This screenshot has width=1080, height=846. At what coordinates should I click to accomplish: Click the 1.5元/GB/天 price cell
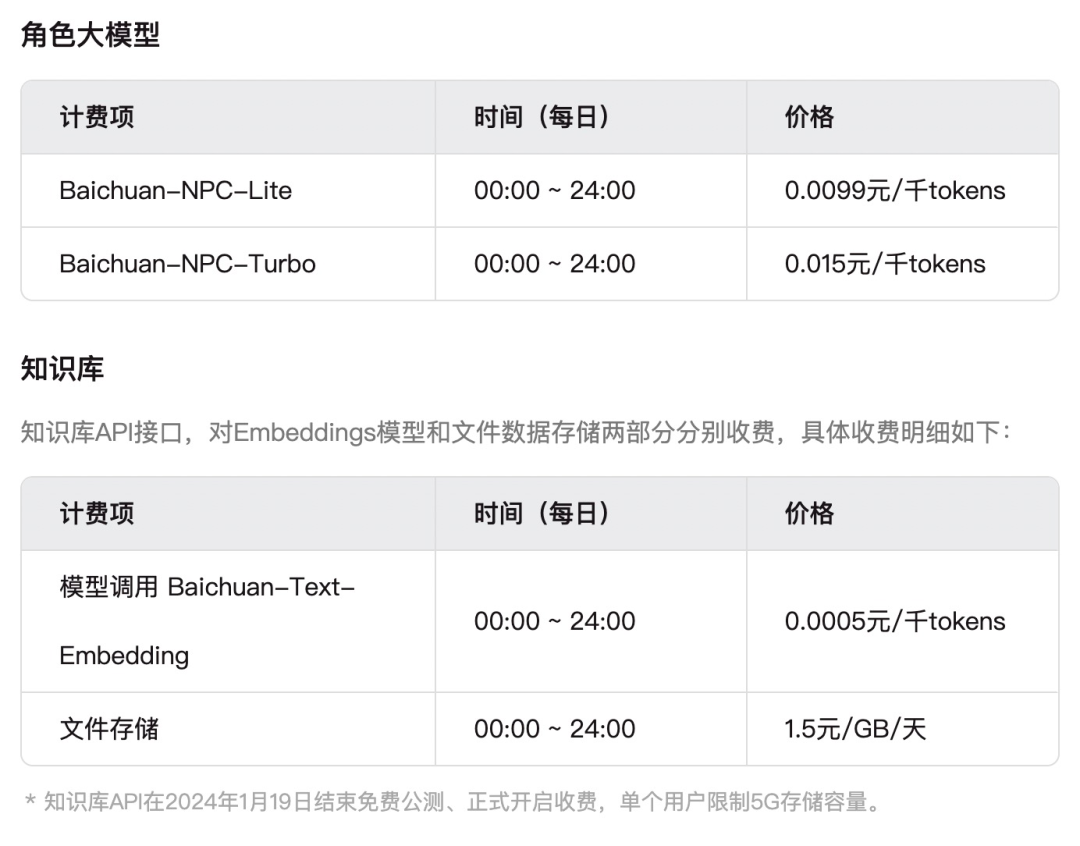(x=902, y=729)
